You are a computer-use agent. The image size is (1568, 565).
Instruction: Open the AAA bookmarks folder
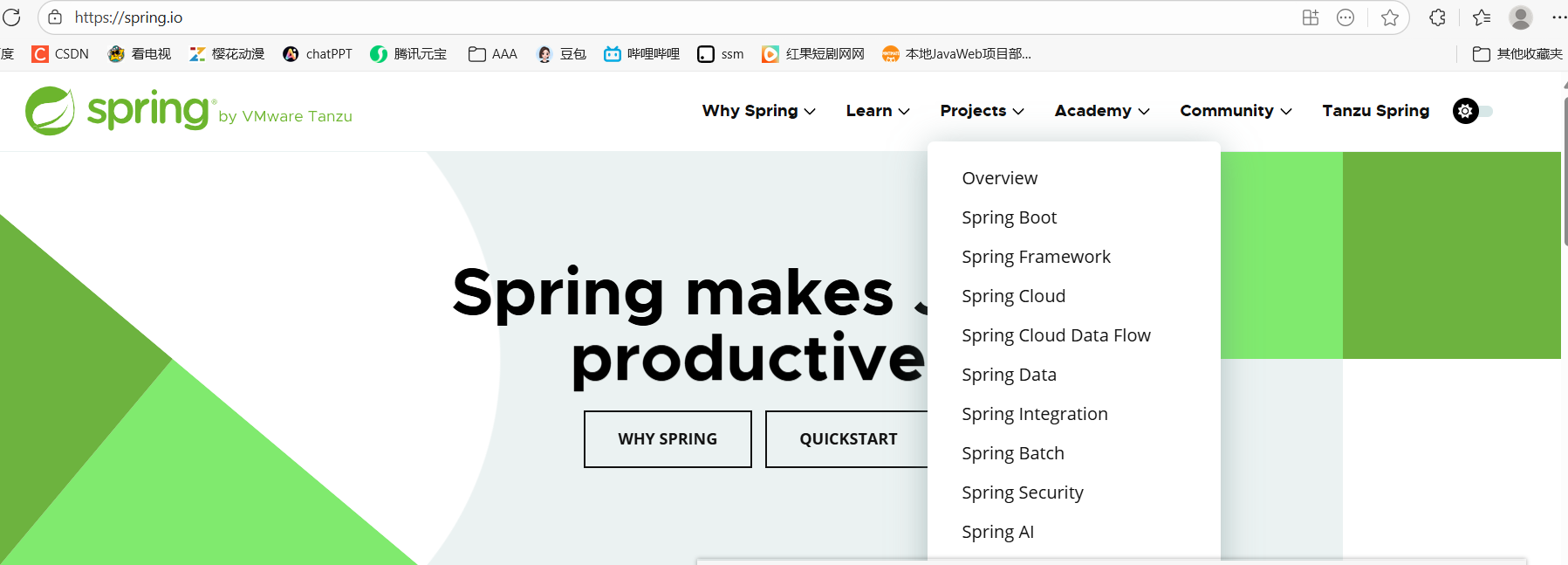click(x=493, y=54)
